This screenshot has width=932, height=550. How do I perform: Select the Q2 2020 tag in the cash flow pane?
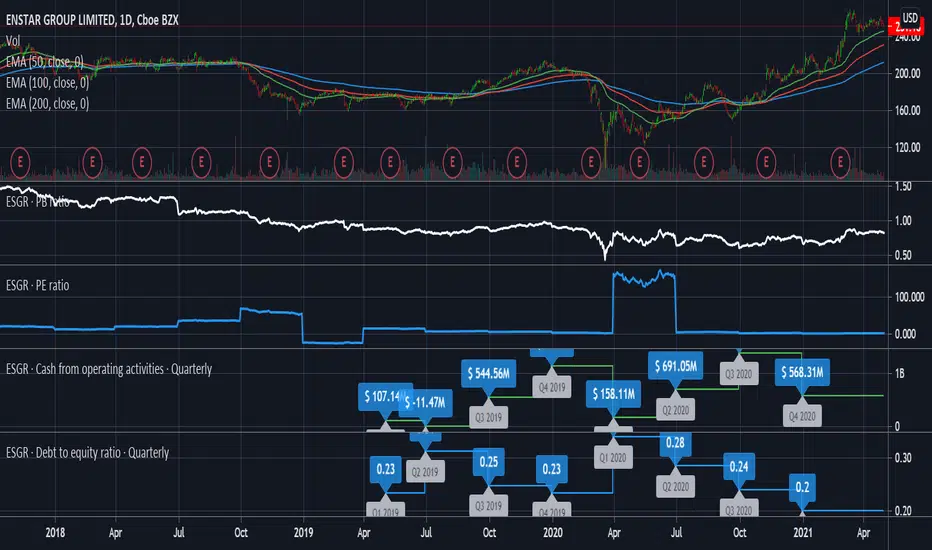pos(676,410)
